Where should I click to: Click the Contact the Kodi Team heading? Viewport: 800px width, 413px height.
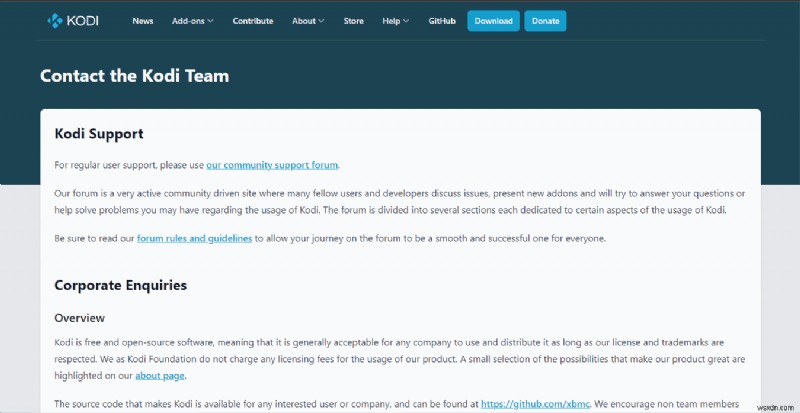click(x=135, y=76)
